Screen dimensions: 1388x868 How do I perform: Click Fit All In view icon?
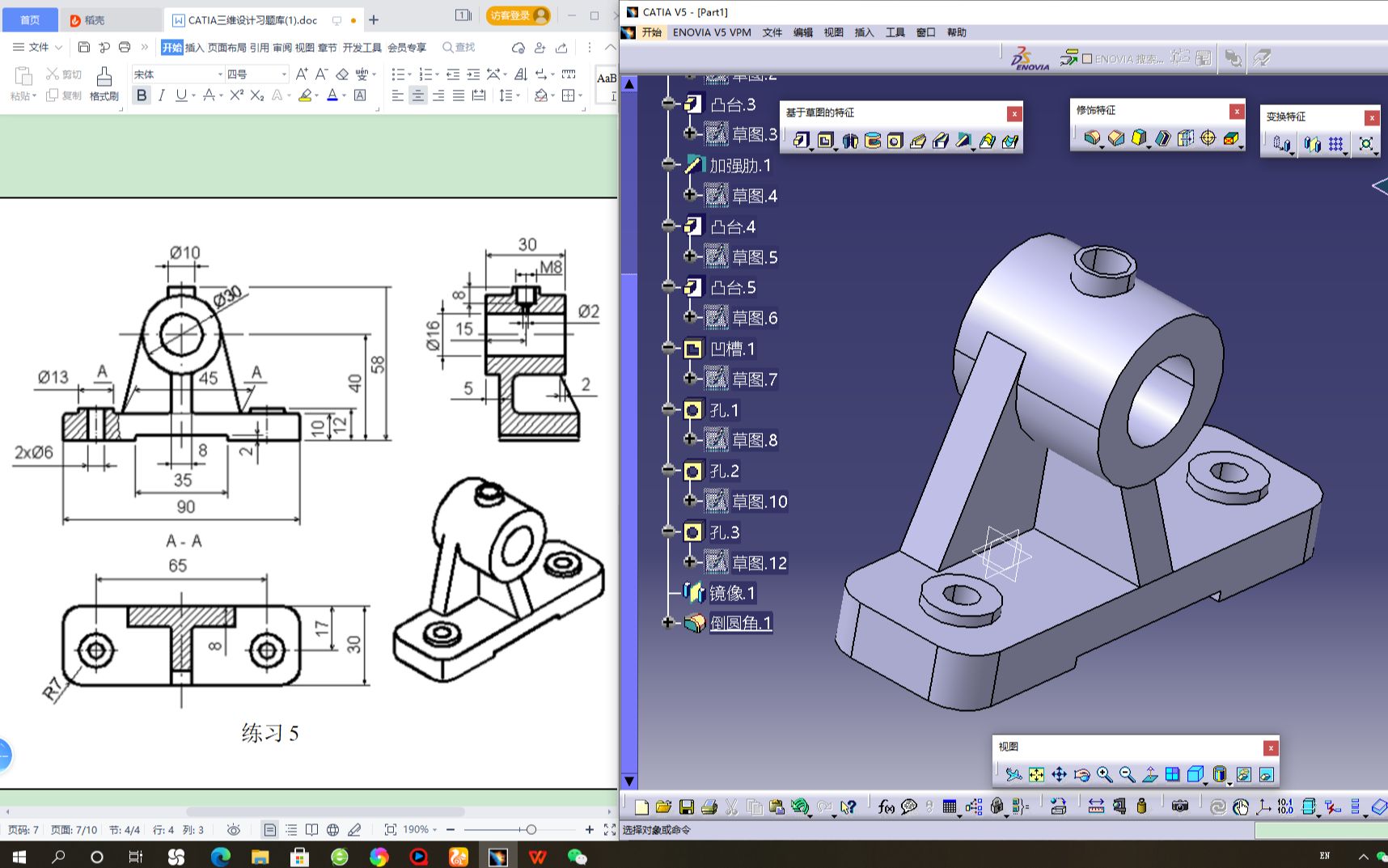pyautogui.click(x=1036, y=775)
